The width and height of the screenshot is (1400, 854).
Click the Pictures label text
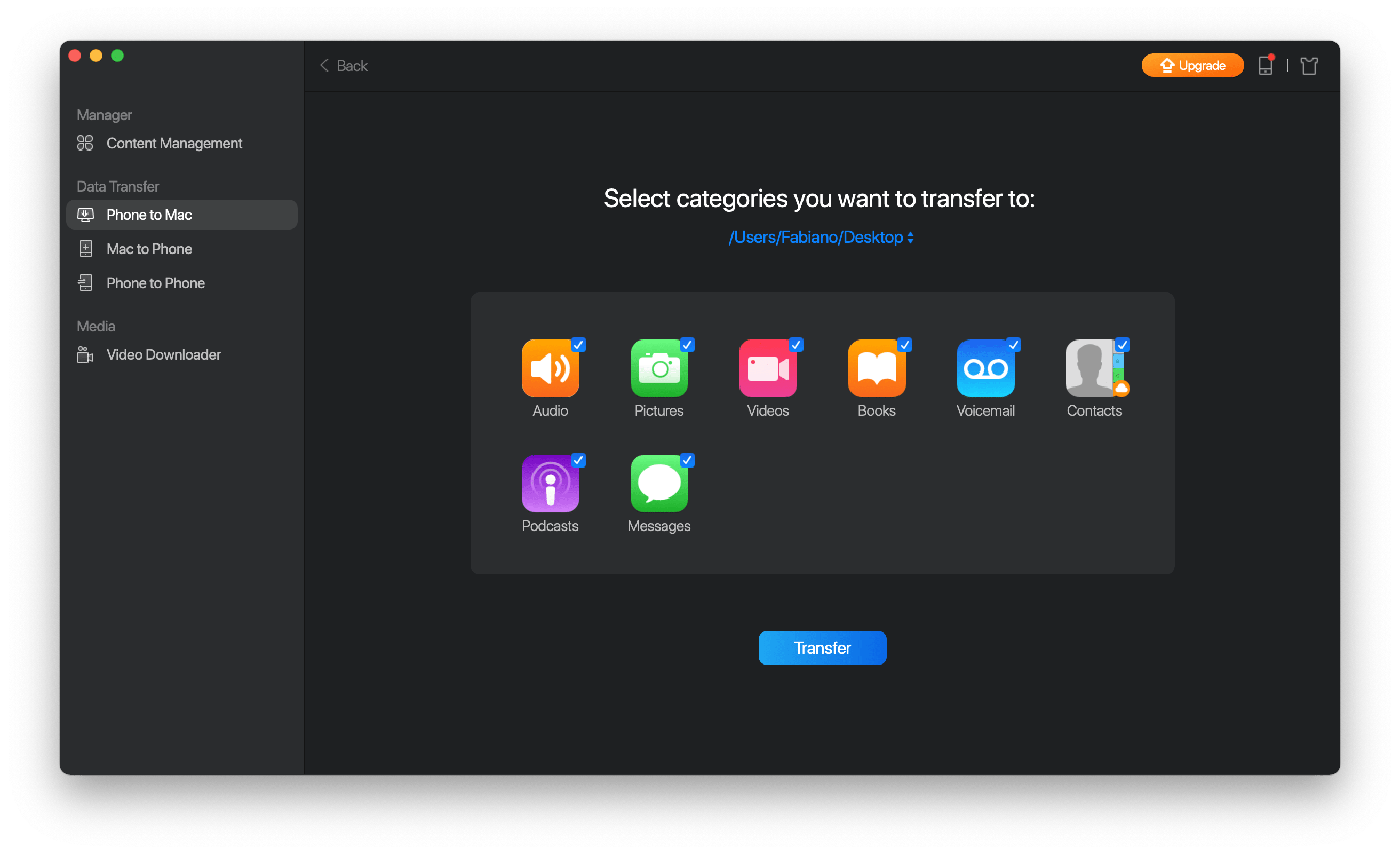659,410
